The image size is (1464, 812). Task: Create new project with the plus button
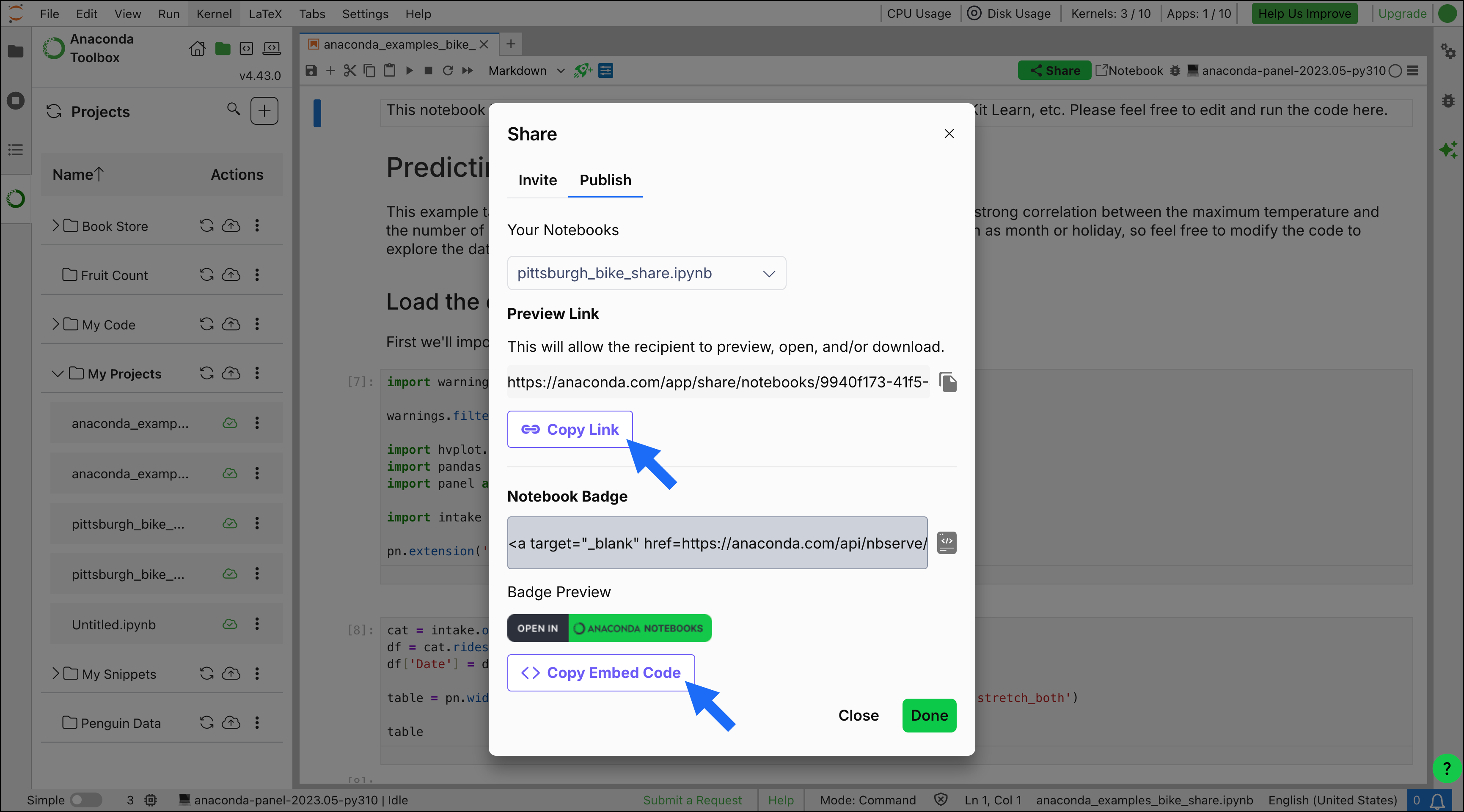pos(264,111)
